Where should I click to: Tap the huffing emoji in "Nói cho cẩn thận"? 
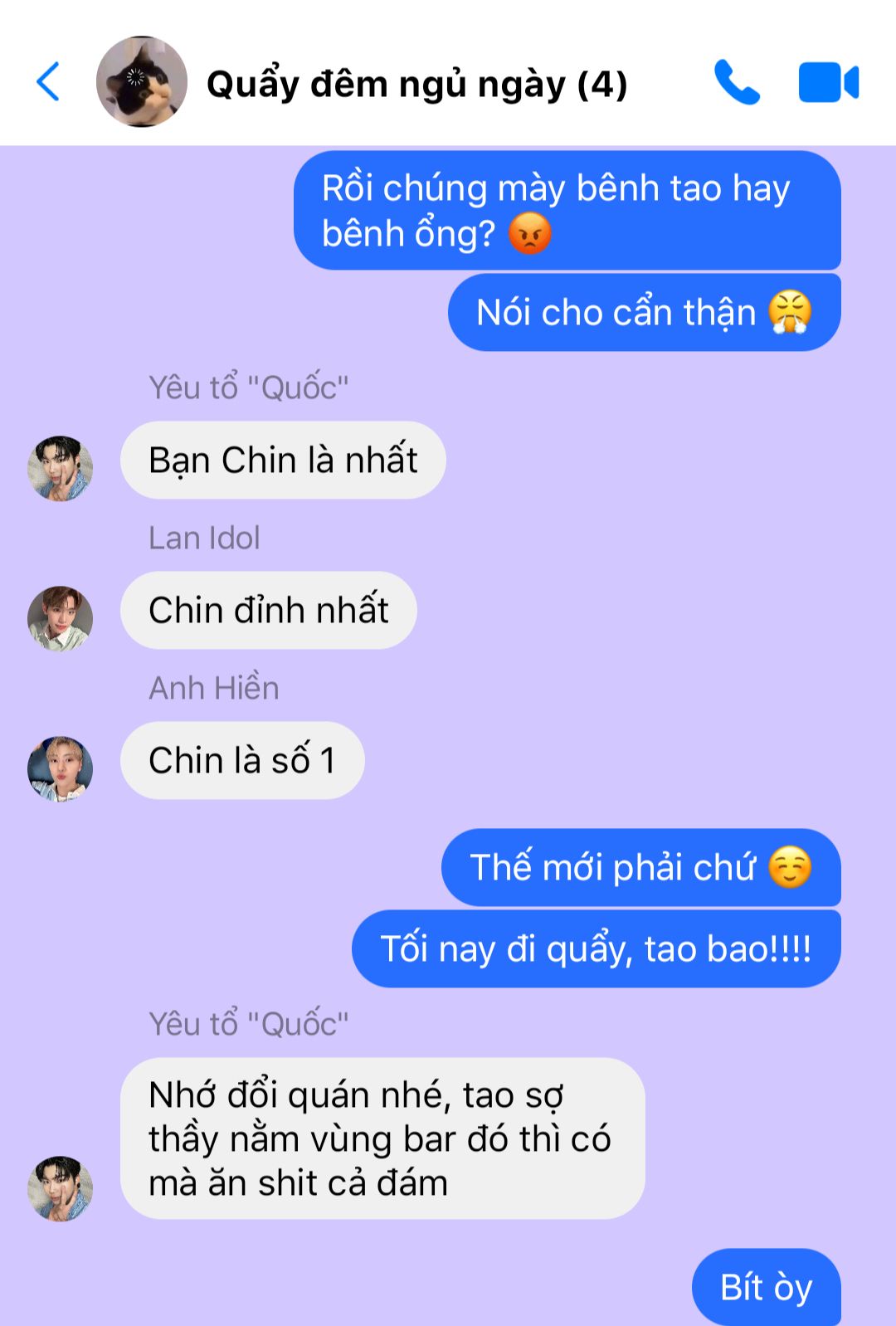(789, 313)
